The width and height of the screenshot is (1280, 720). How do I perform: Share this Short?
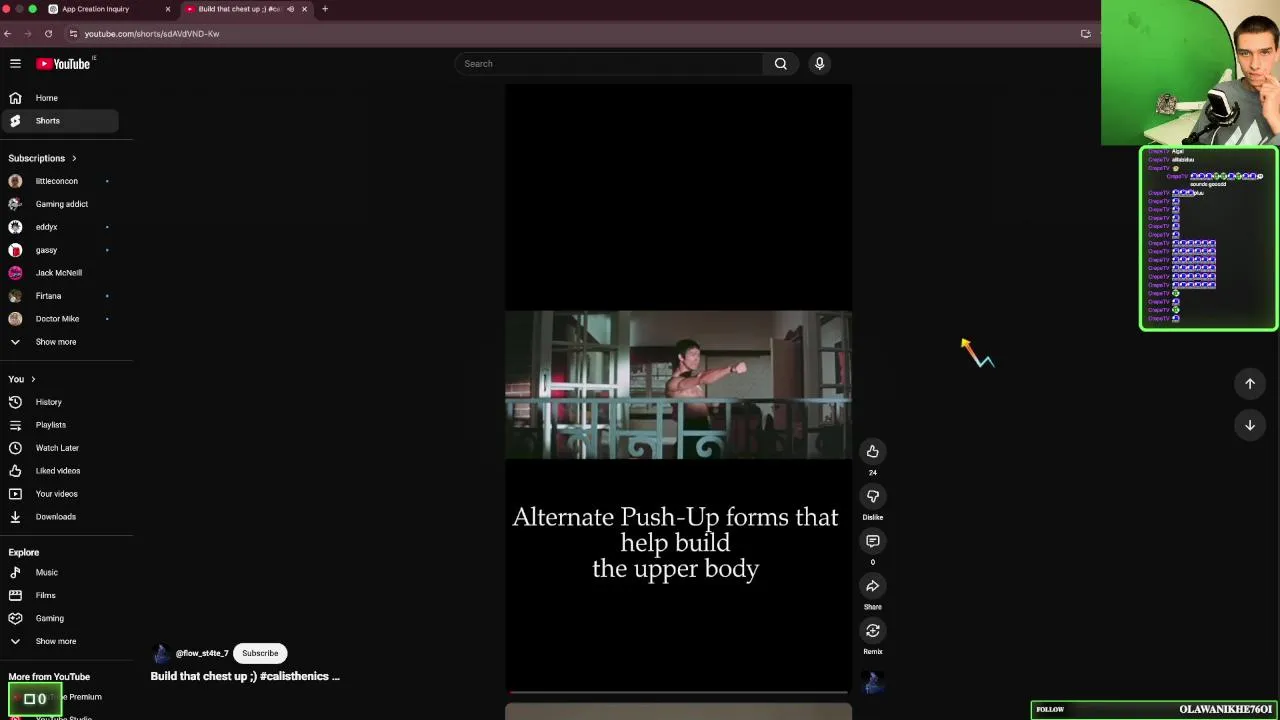click(873, 586)
